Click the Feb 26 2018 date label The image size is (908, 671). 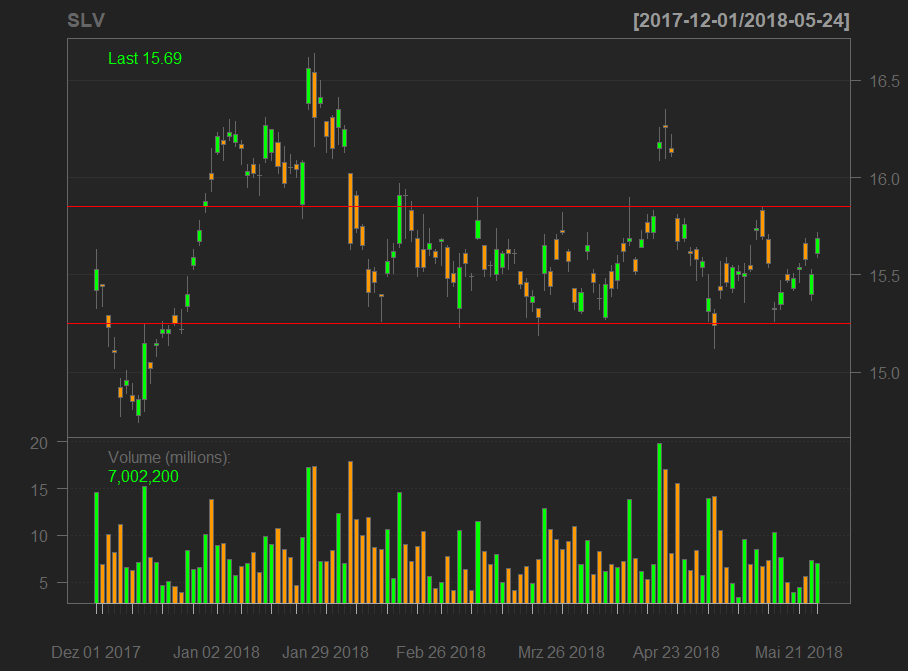point(441,652)
